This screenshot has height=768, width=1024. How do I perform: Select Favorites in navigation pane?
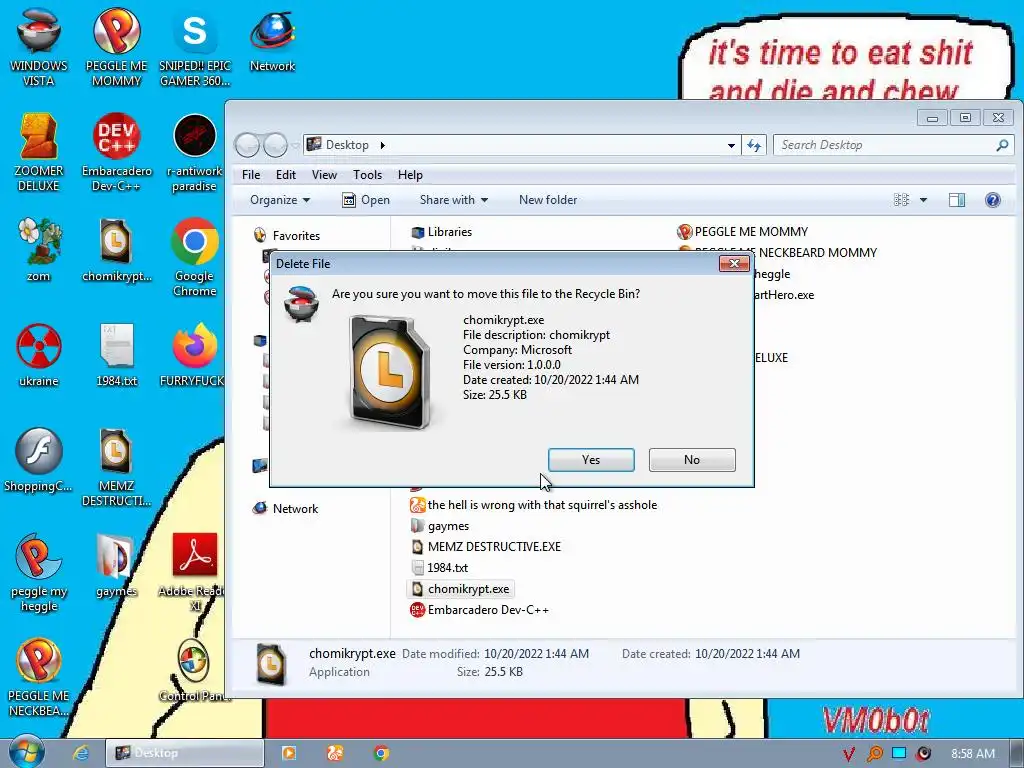point(287,236)
